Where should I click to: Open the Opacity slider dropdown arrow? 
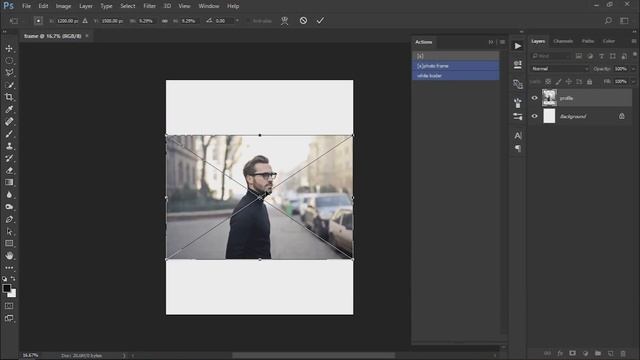click(633, 69)
